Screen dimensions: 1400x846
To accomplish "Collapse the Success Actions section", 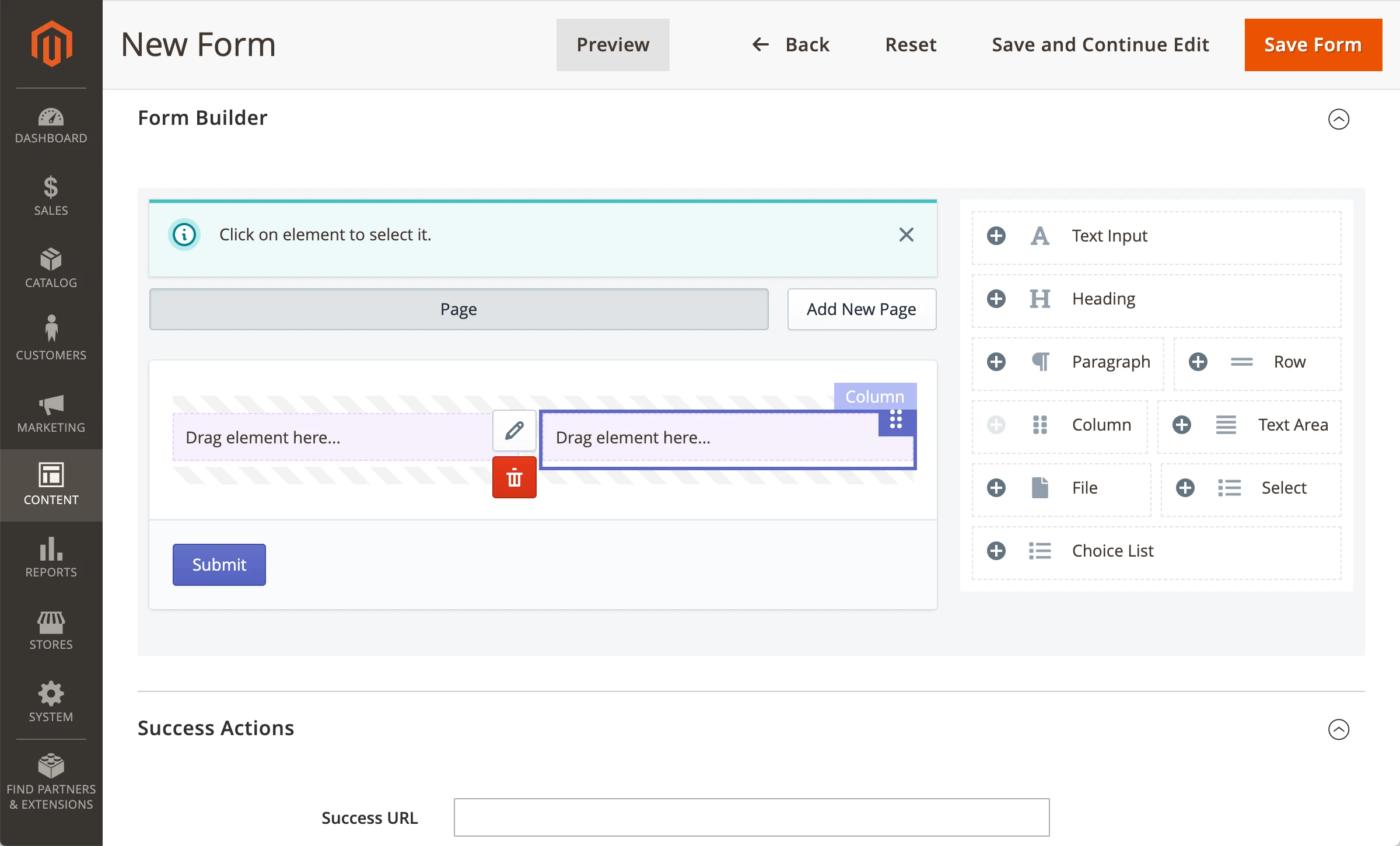I will [x=1338, y=729].
